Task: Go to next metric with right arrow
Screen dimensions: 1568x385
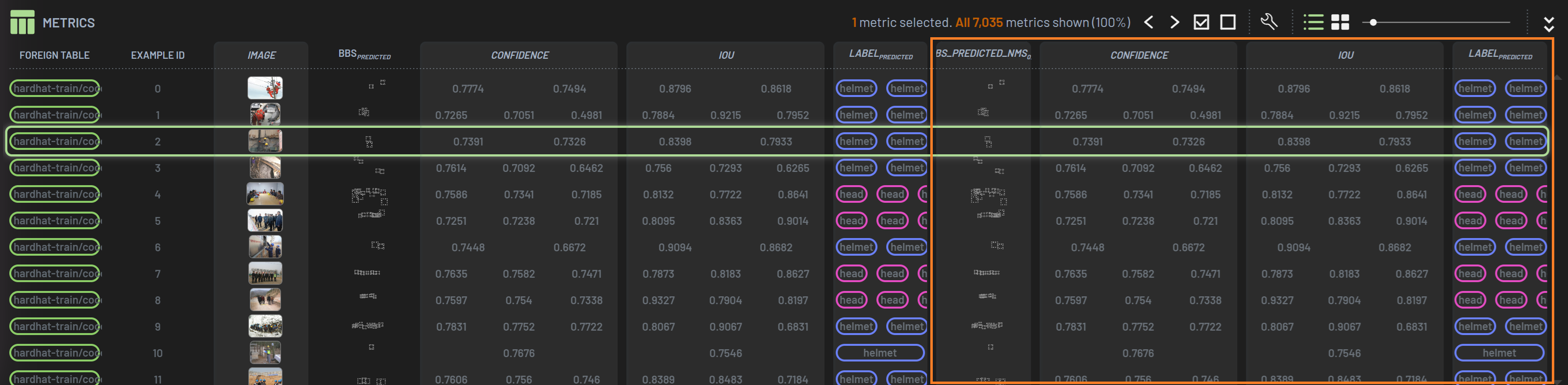Action: [1174, 23]
